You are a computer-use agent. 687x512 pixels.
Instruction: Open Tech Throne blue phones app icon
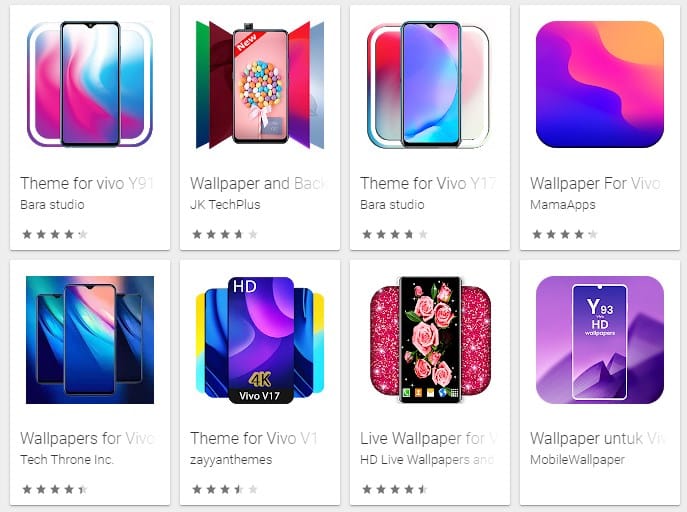coord(90,339)
